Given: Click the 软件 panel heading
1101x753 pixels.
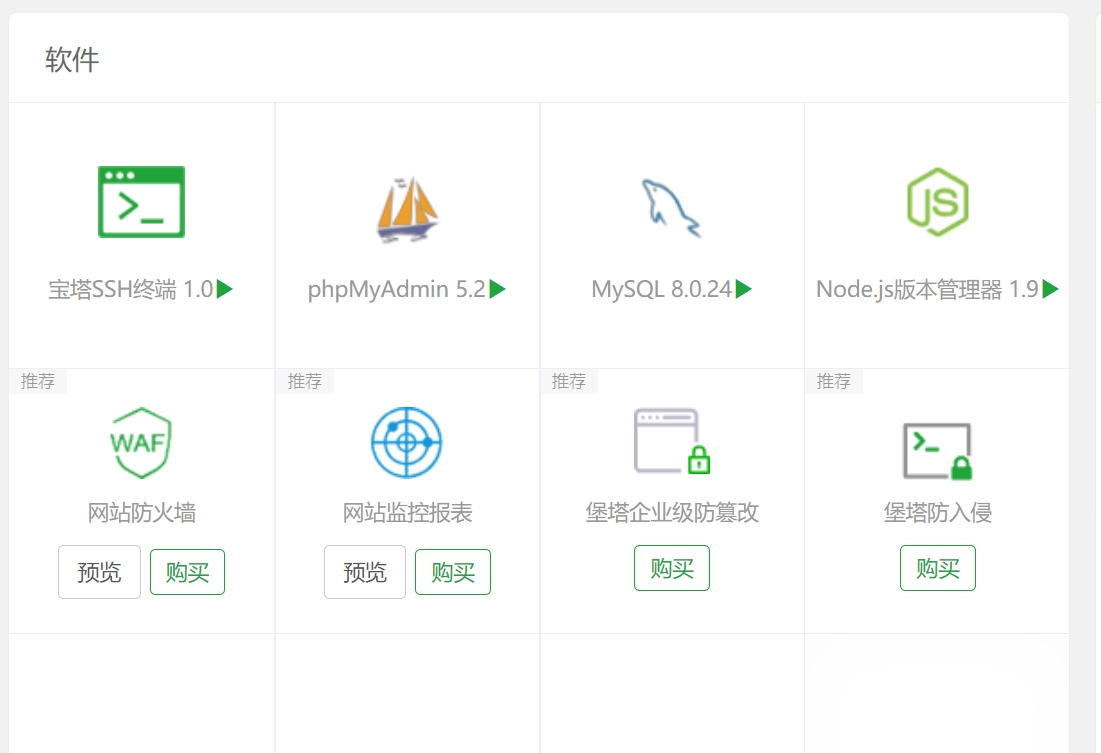Looking at the screenshot, I should click(72, 59).
